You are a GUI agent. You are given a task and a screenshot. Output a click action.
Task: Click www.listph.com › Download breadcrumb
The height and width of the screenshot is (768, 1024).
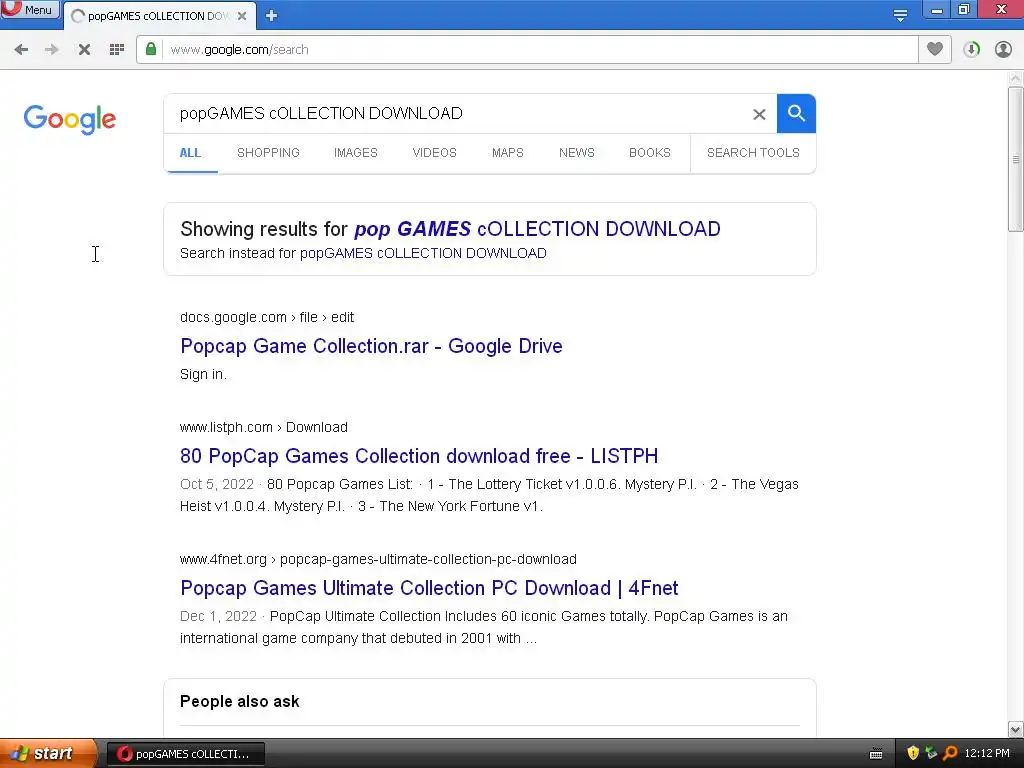(x=264, y=427)
